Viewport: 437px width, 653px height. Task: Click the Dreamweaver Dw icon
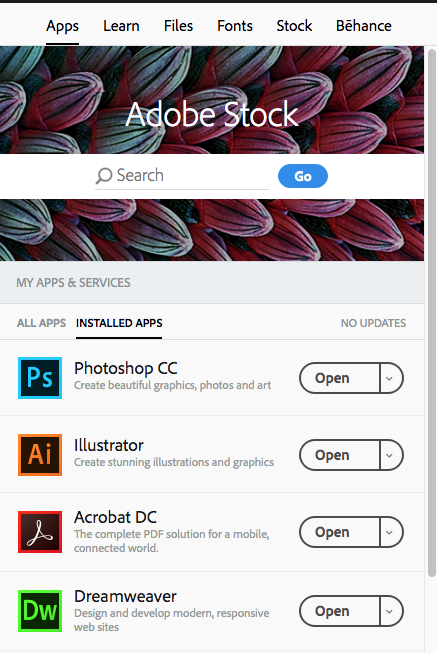pyautogui.click(x=40, y=611)
